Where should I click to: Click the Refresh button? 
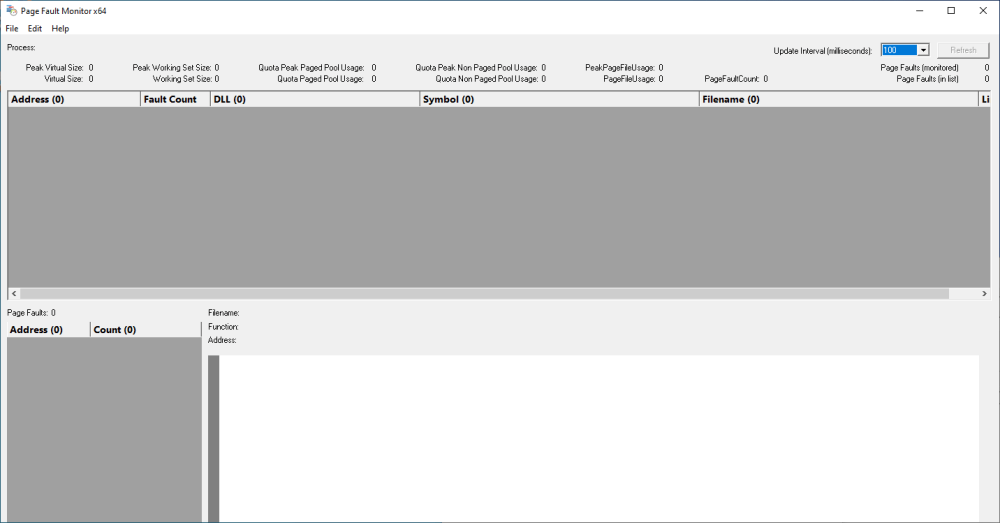point(963,50)
